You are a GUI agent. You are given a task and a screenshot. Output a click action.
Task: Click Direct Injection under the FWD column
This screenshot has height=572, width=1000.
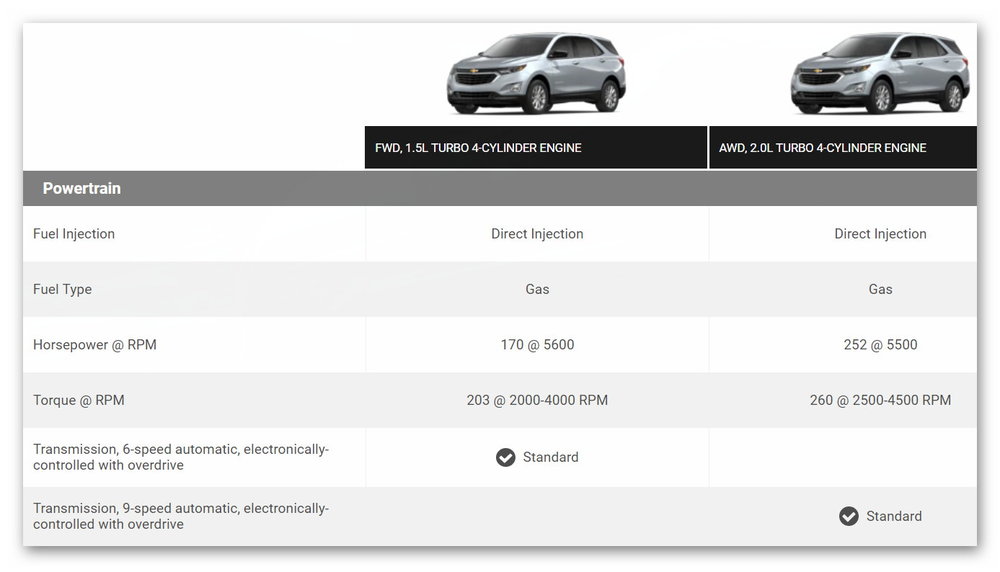(x=537, y=234)
